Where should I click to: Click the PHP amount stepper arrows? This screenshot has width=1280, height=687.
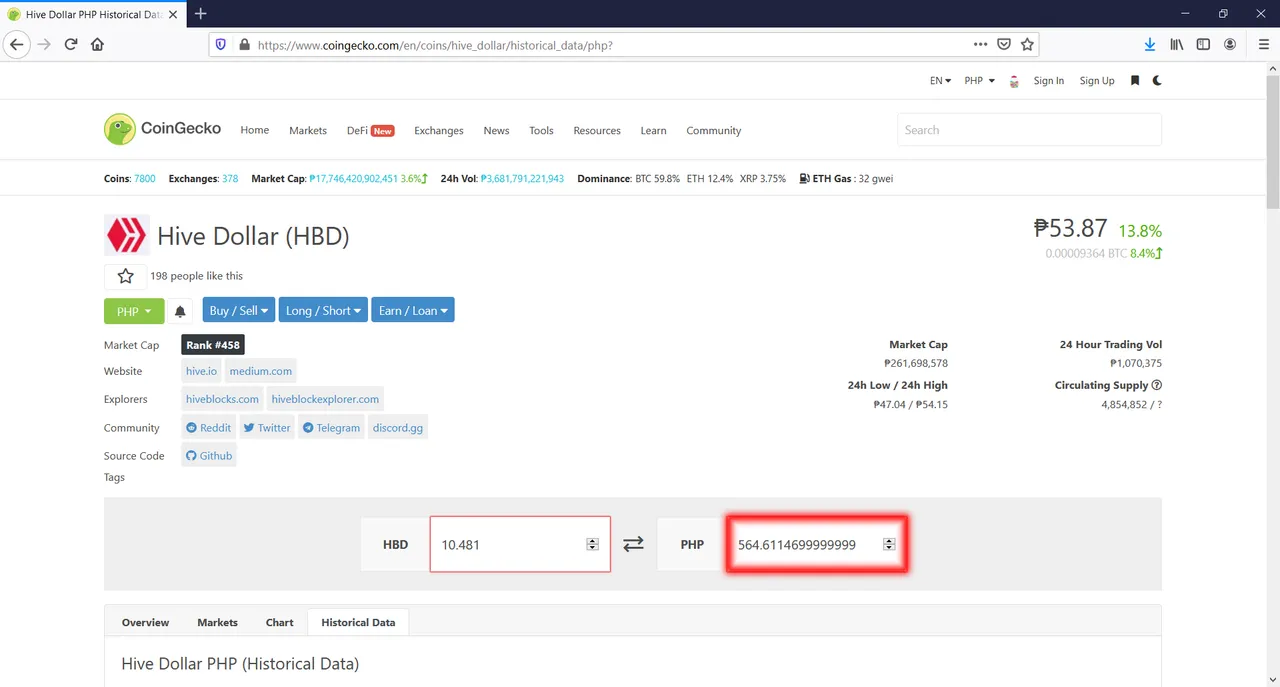(889, 544)
